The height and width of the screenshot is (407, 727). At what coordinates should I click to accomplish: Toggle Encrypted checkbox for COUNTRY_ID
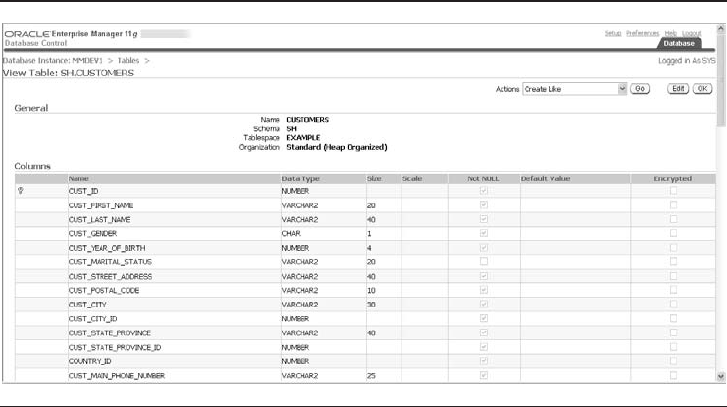(673, 361)
